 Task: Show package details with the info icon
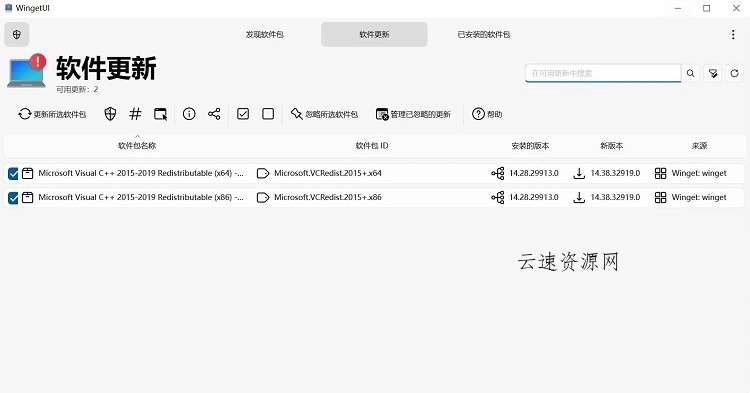189,114
